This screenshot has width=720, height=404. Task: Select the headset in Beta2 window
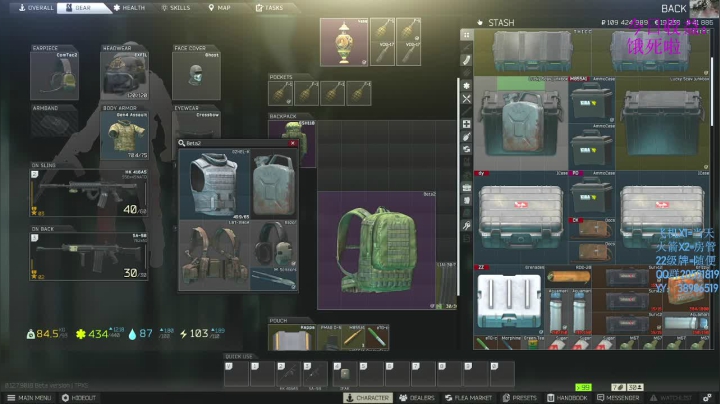tap(274, 244)
